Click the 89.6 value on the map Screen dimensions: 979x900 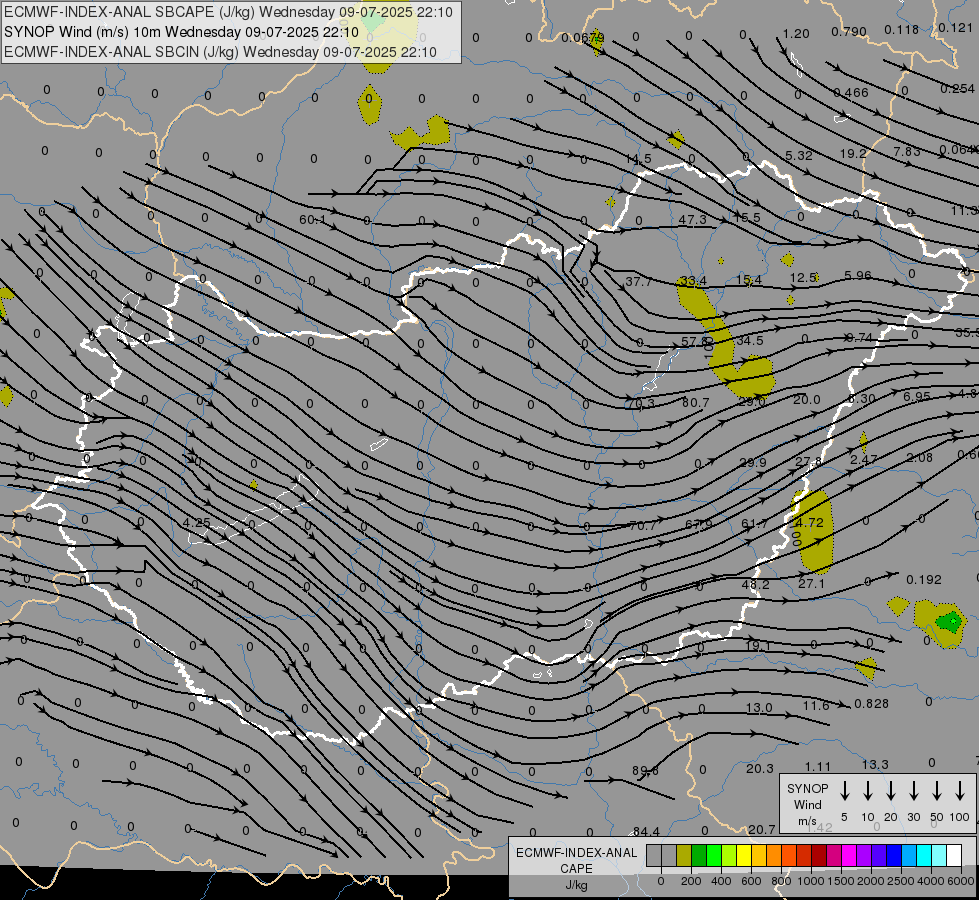coord(645,771)
